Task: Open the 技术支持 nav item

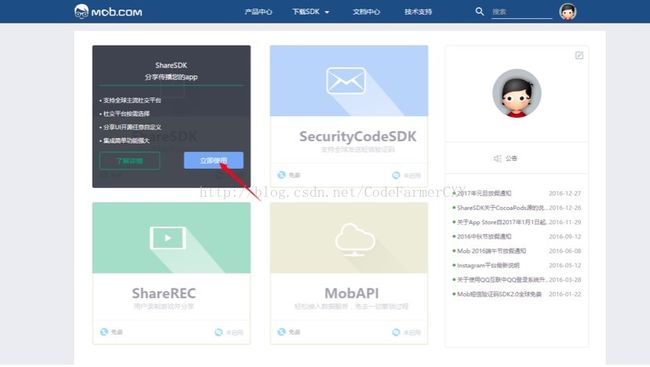Action: click(418, 12)
